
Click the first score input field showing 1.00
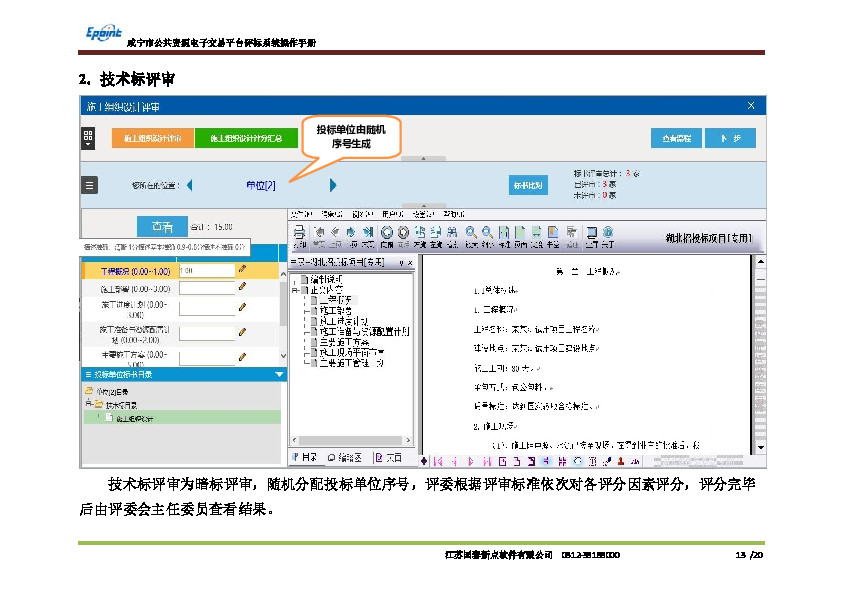pos(205,270)
